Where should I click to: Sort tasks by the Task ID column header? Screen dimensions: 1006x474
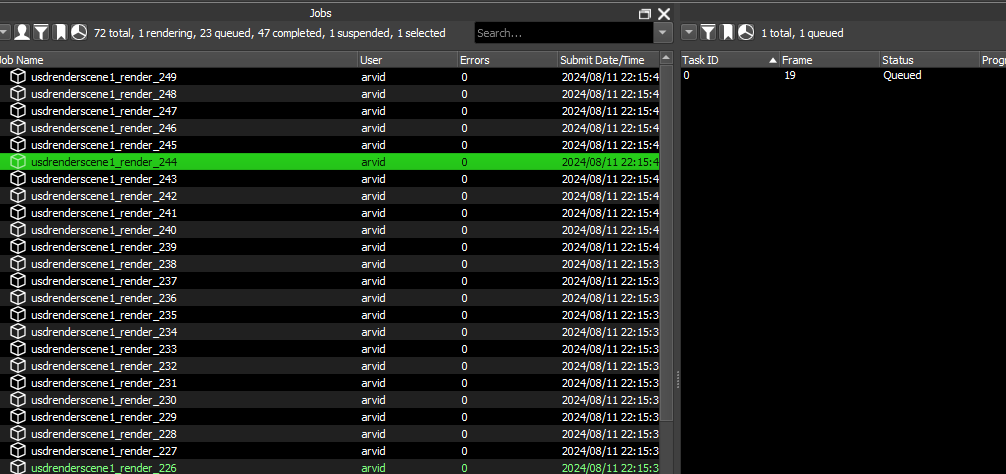click(729, 60)
